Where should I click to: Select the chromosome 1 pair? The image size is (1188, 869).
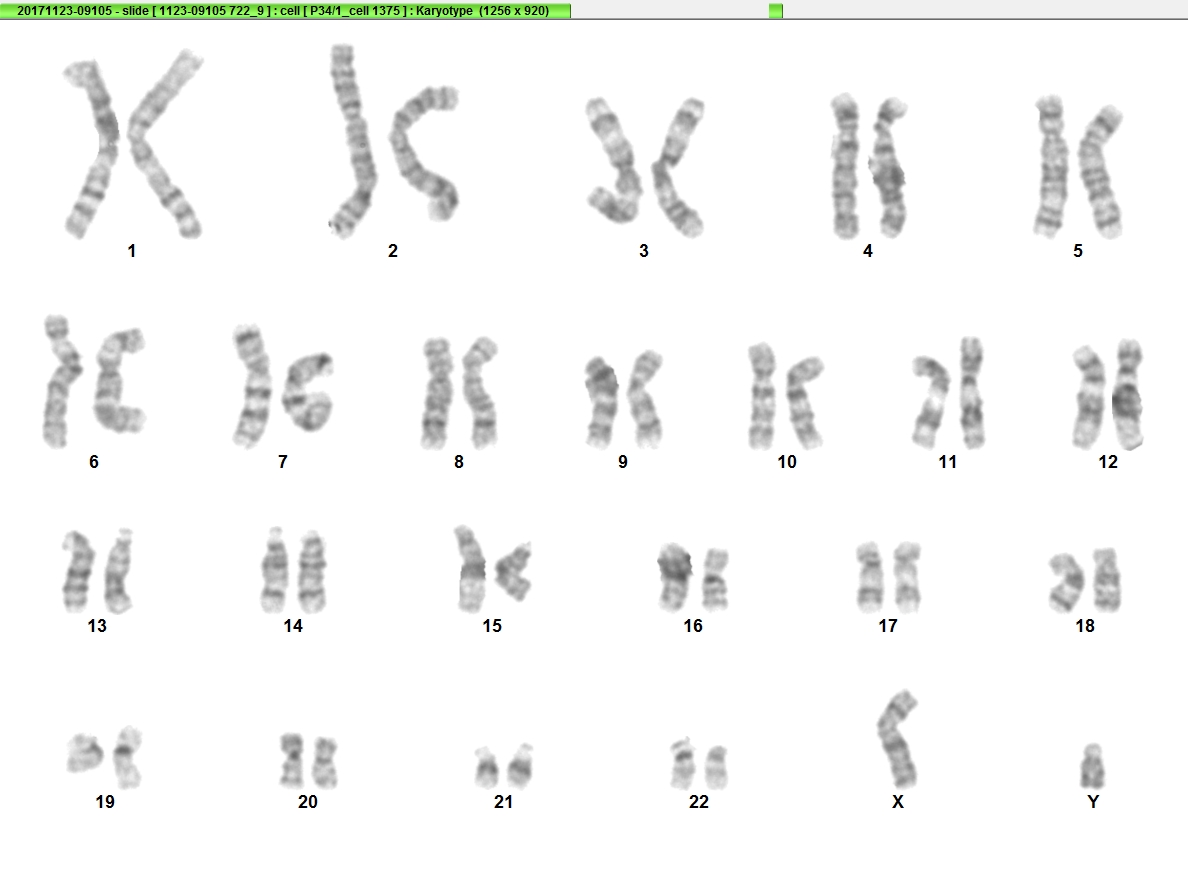pos(133,144)
